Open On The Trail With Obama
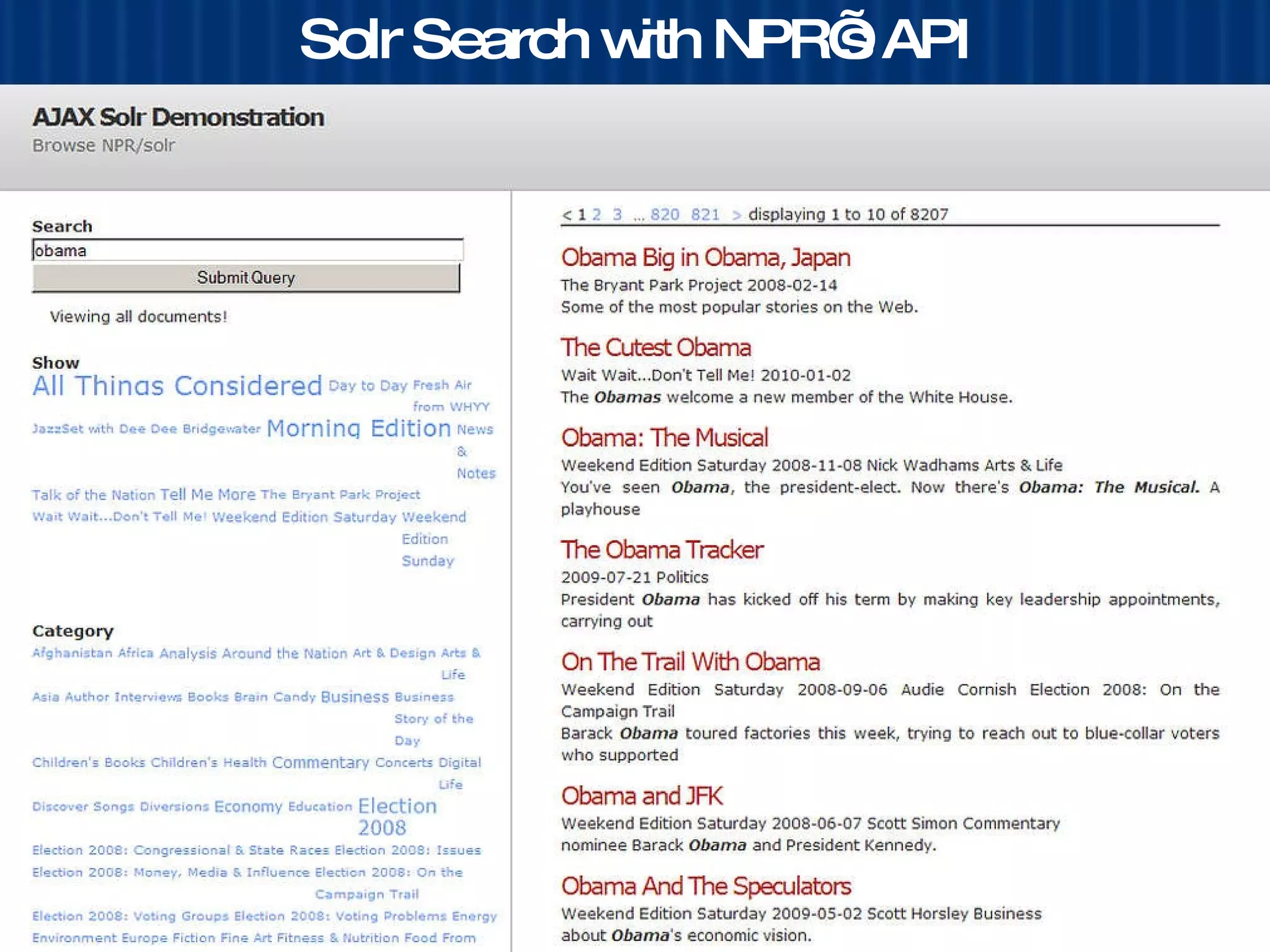1270x952 pixels. [690, 662]
